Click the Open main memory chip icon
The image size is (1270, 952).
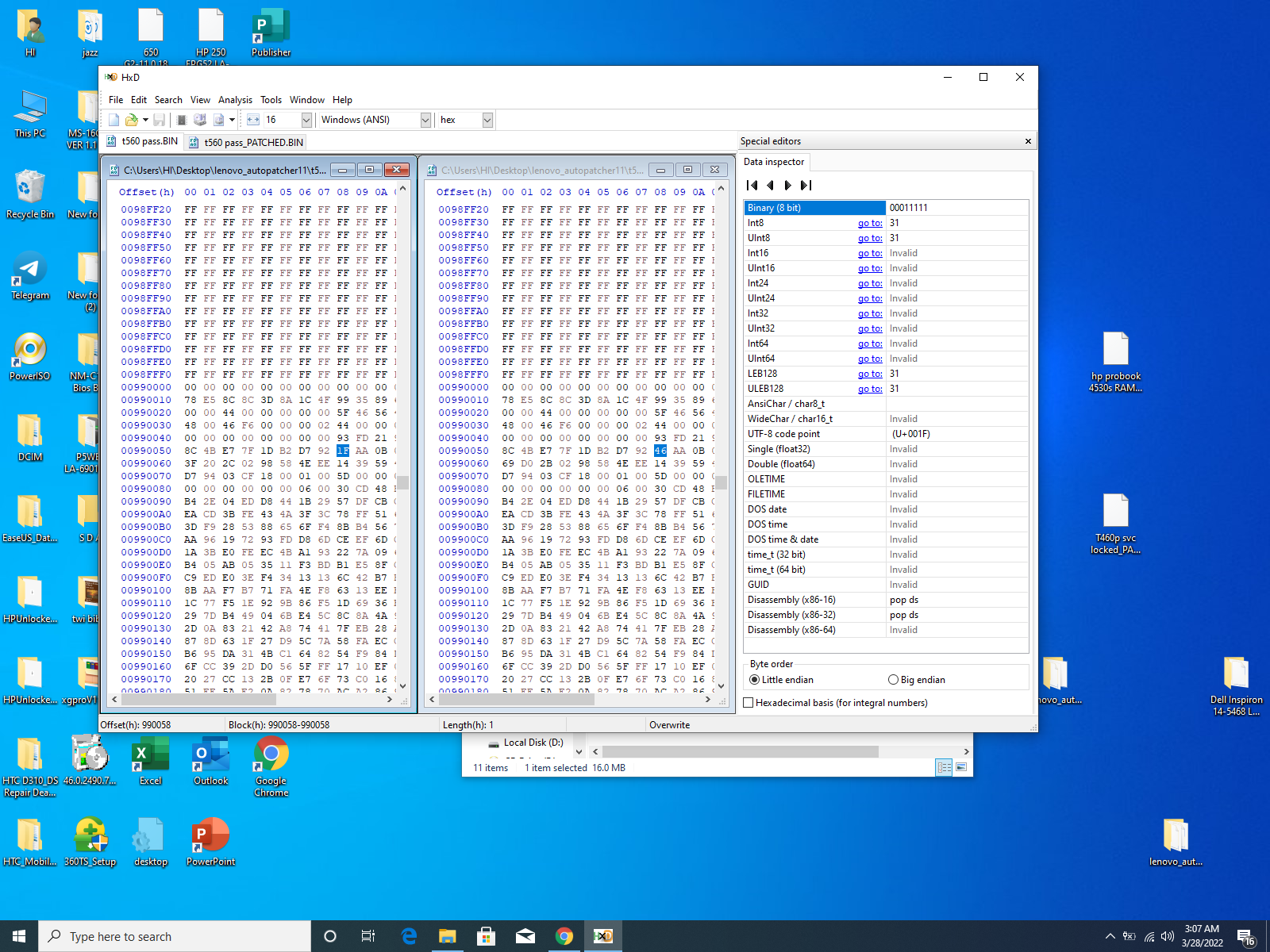[x=182, y=120]
